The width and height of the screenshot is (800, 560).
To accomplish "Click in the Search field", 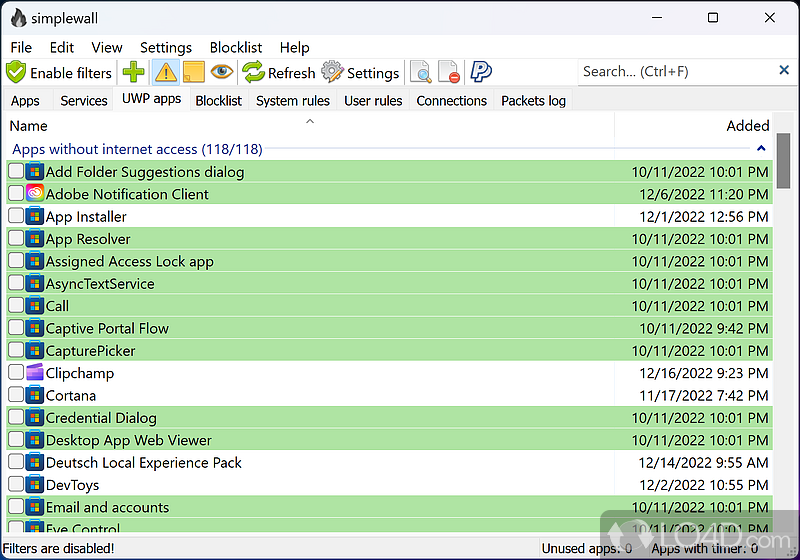I will click(x=676, y=71).
